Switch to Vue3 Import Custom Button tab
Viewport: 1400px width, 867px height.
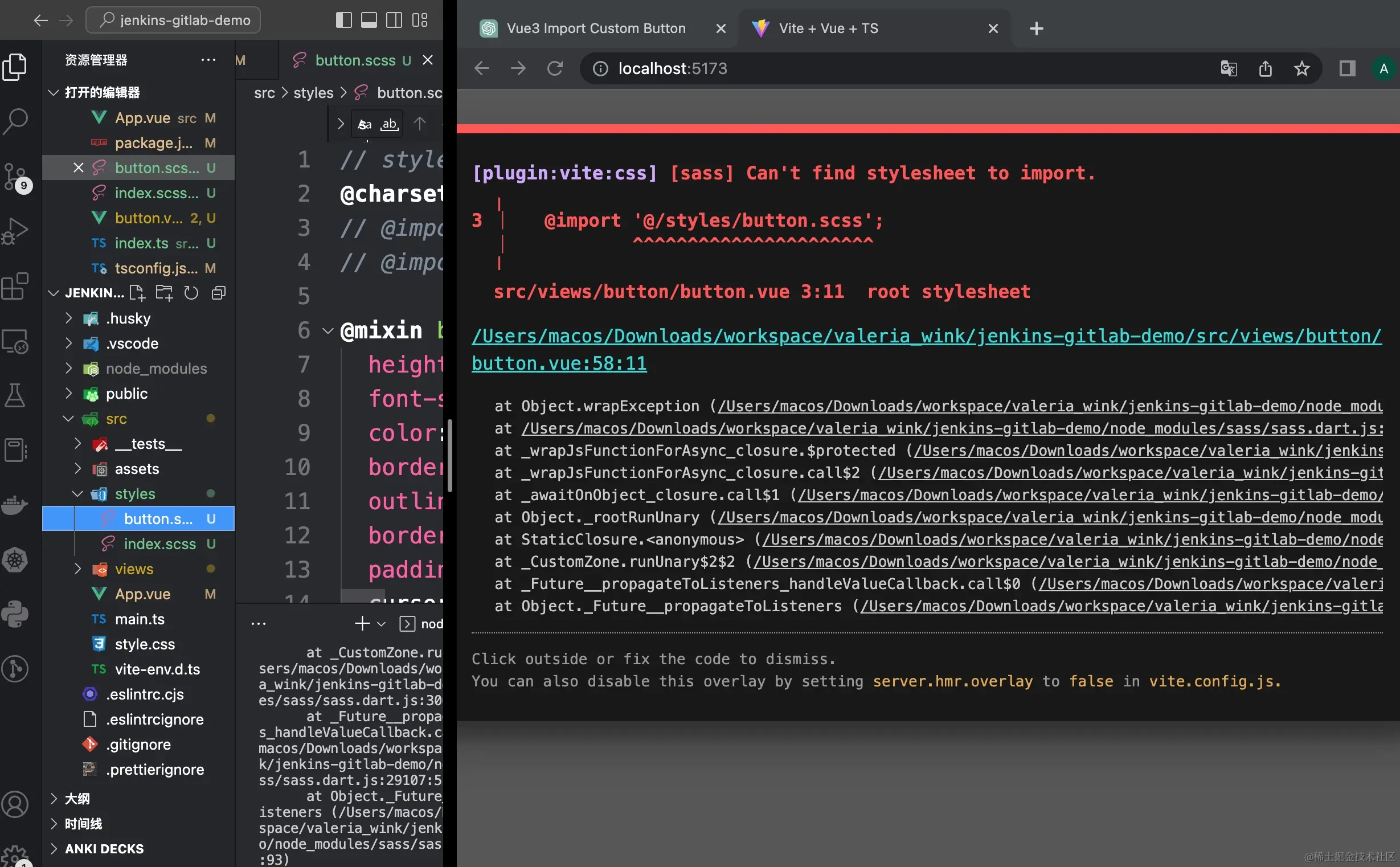596,28
